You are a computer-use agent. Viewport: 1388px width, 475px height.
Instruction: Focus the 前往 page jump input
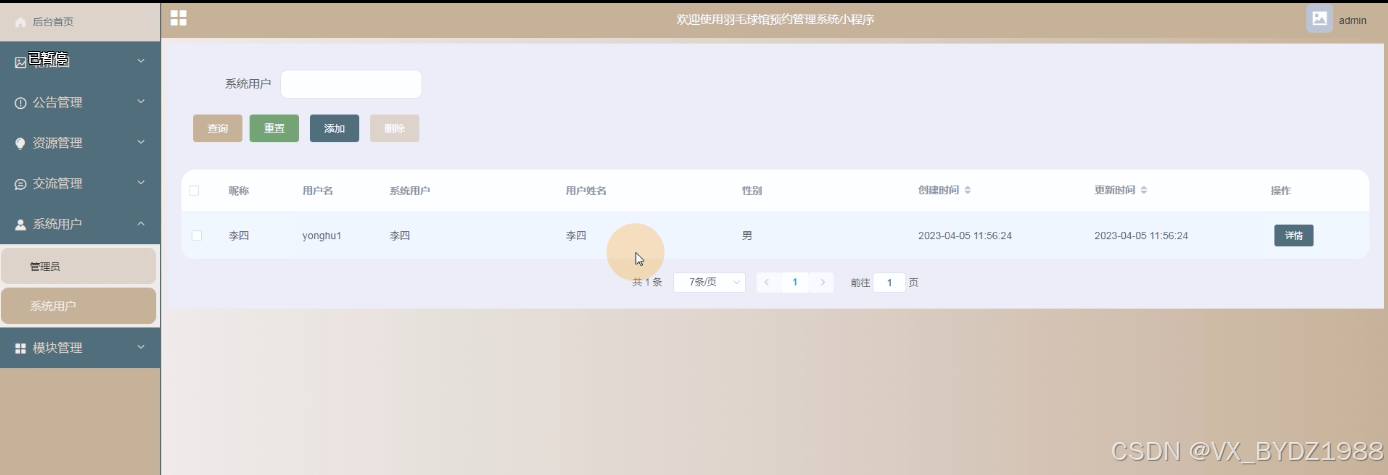(889, 282)
